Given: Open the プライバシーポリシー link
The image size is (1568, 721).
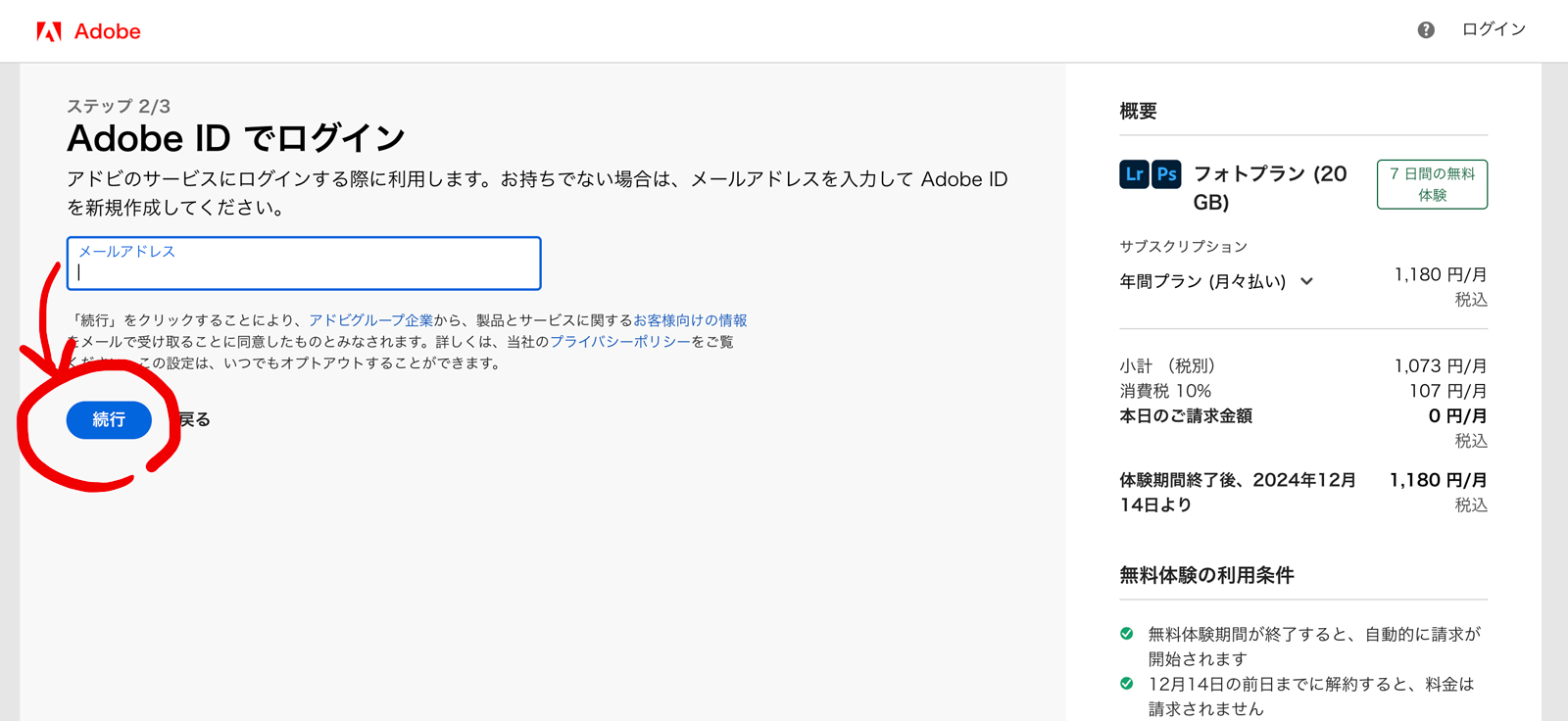Looking at the screenshot, I should click(x=620, y=342).
